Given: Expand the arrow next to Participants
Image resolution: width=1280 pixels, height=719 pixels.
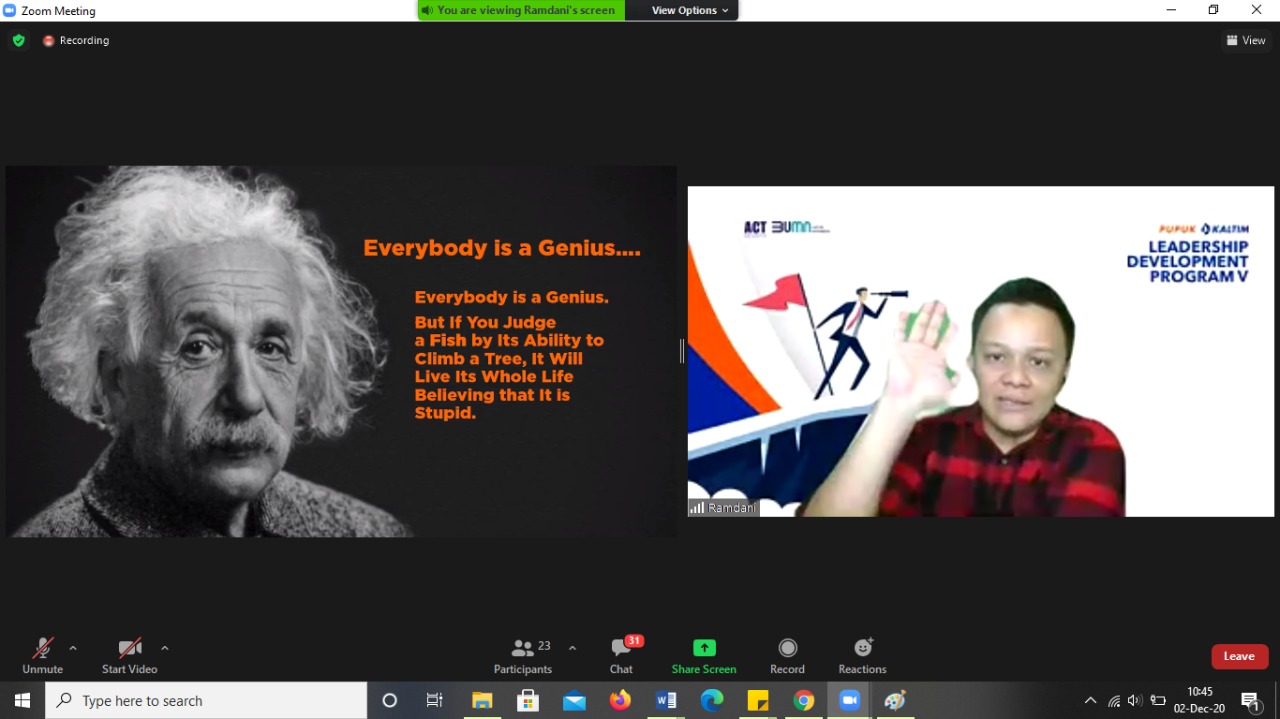Looking at the screenshot, I should 572,648.
